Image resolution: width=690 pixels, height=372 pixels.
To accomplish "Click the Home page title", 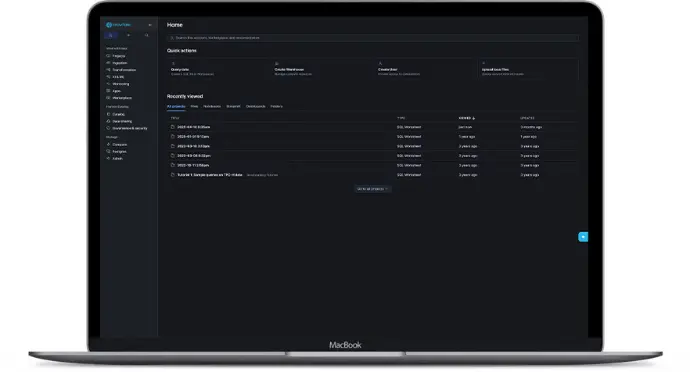I will (175, 25).
